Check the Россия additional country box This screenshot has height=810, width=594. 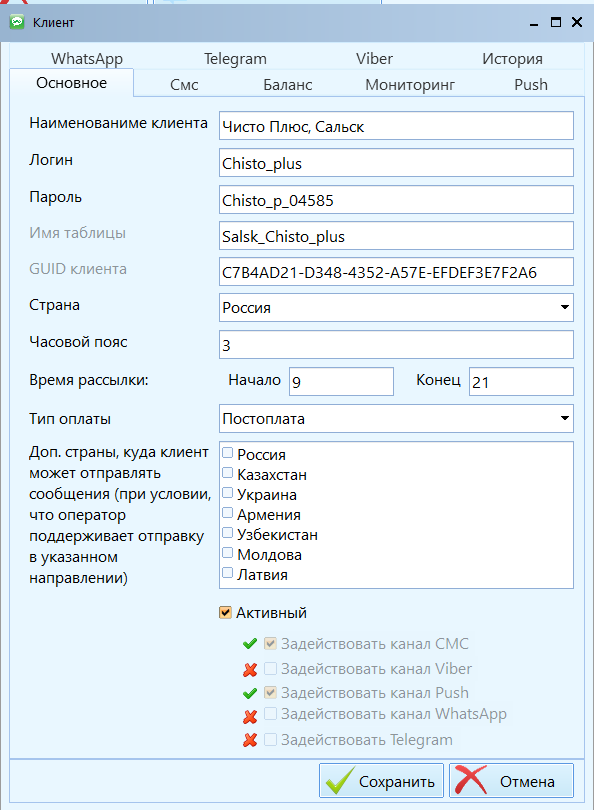[x=227, y=453]
